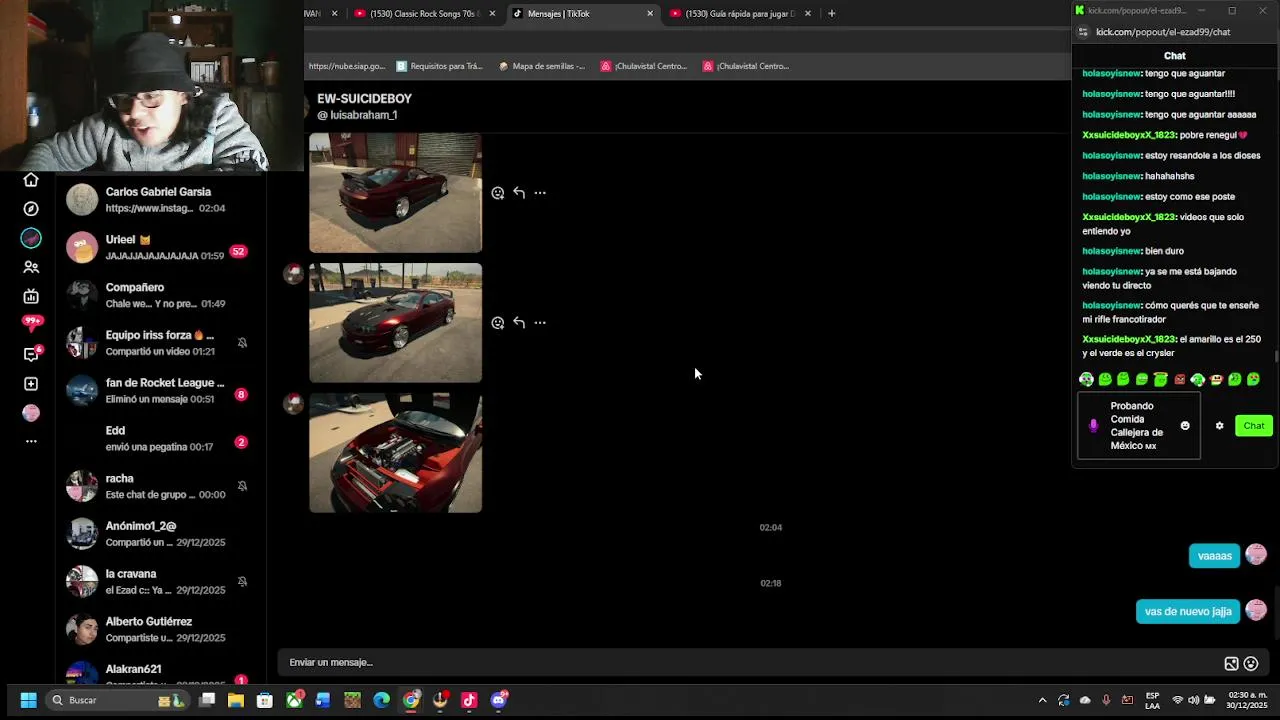Open the Mapa de semillas bookmark
Screen dimensions: 1280x720
[541, 66]
